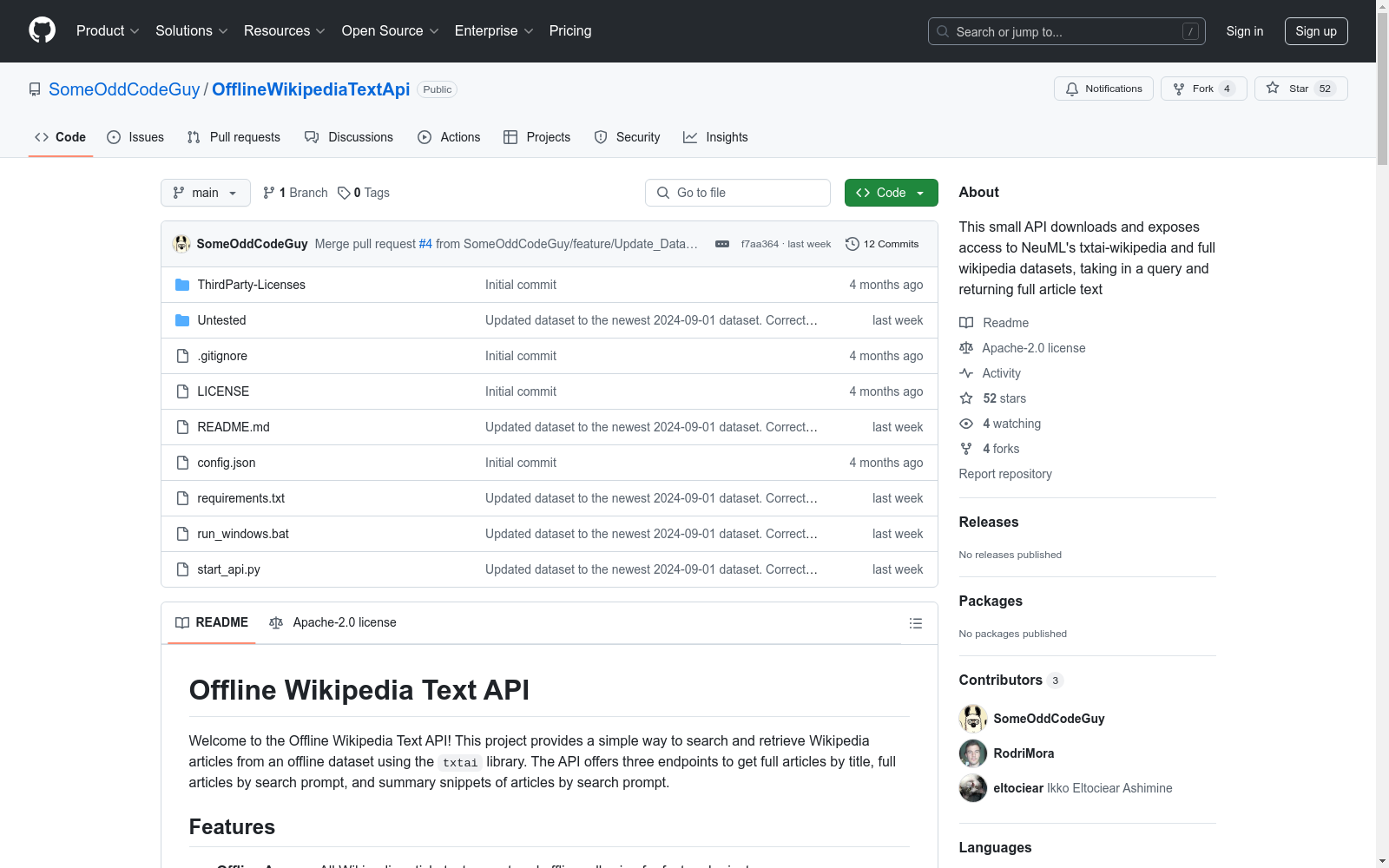Screen dimensions: 1389x868
Task: Open the Security tab
Action: 628,137
